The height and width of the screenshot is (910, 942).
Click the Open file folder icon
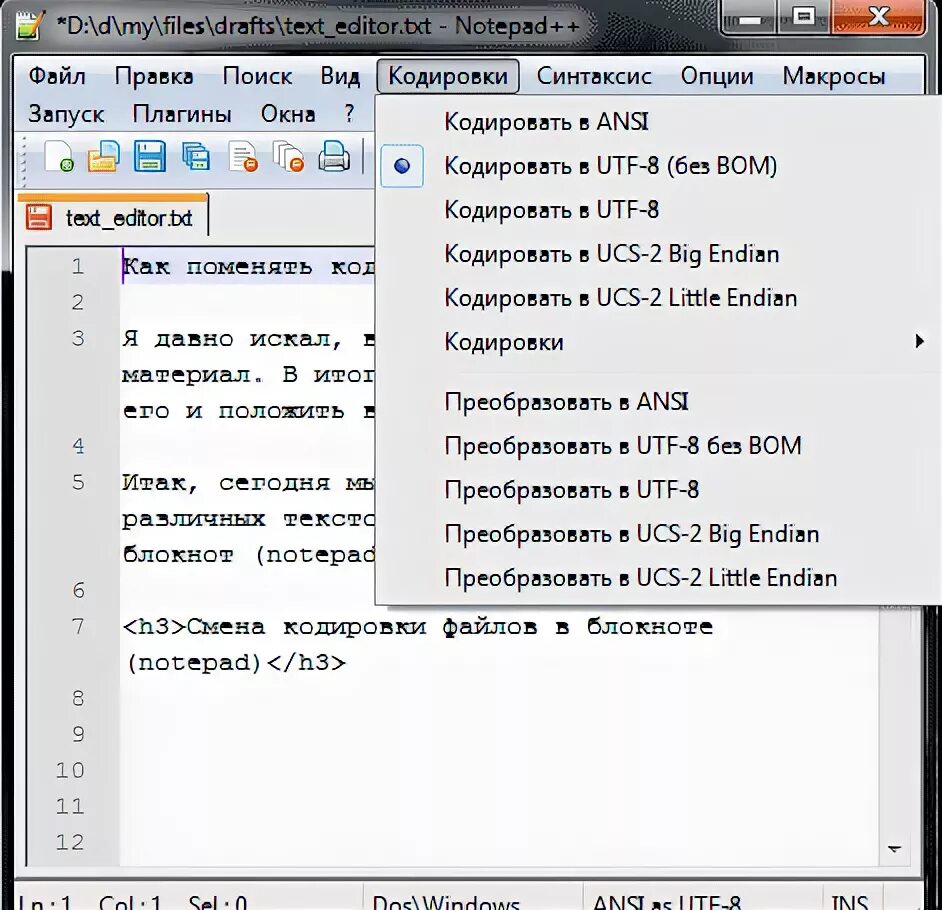pyautogui.click(x=104, y=157)
